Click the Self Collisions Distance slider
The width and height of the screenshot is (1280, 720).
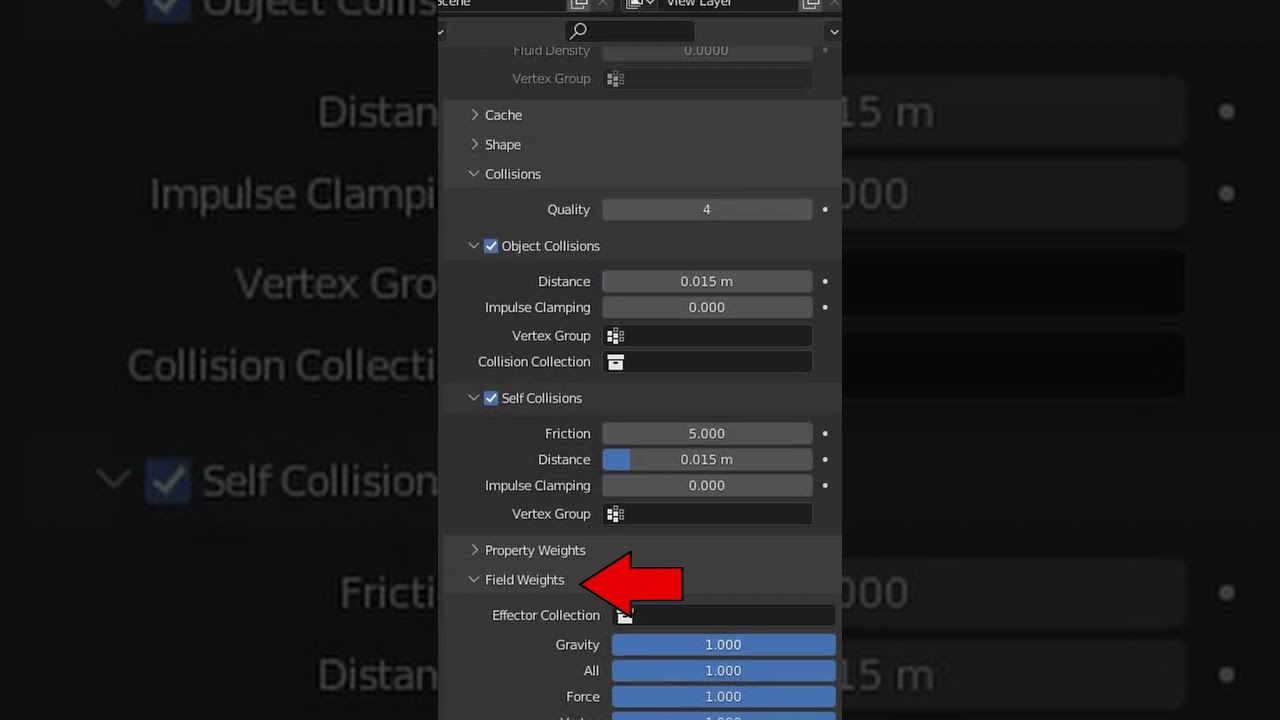707,460
